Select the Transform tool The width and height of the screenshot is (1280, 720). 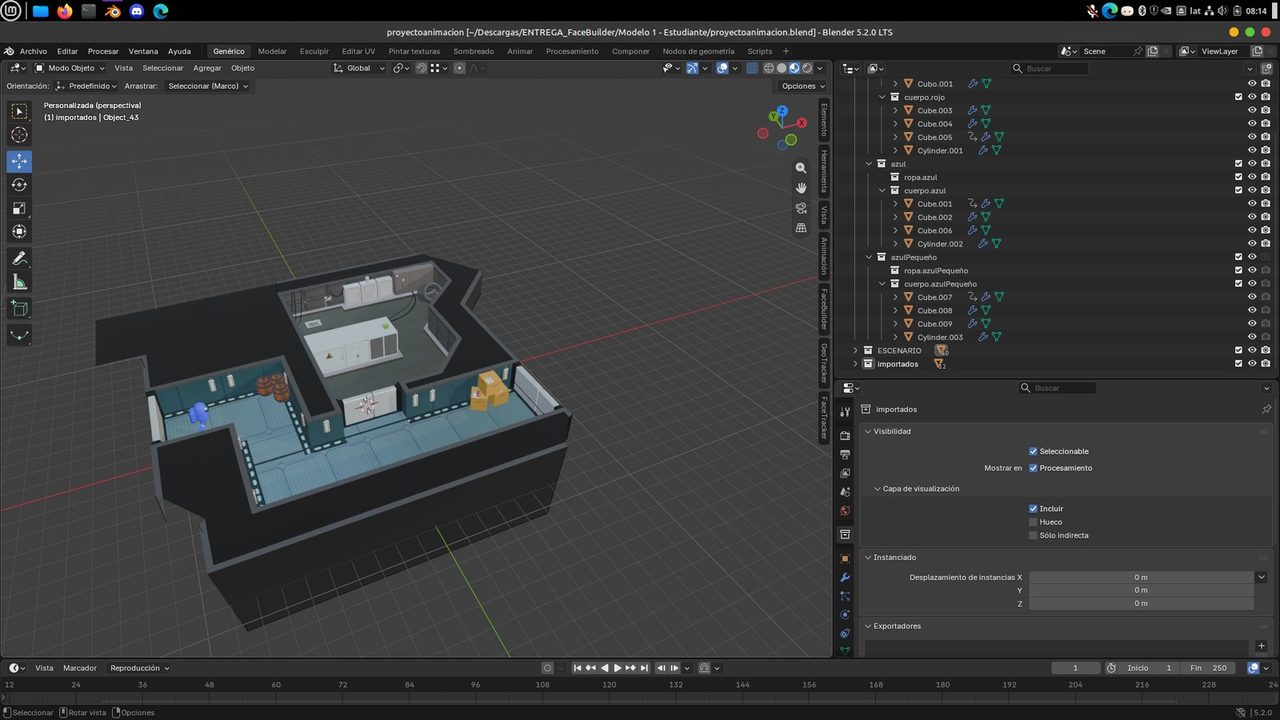coord(20,231)
